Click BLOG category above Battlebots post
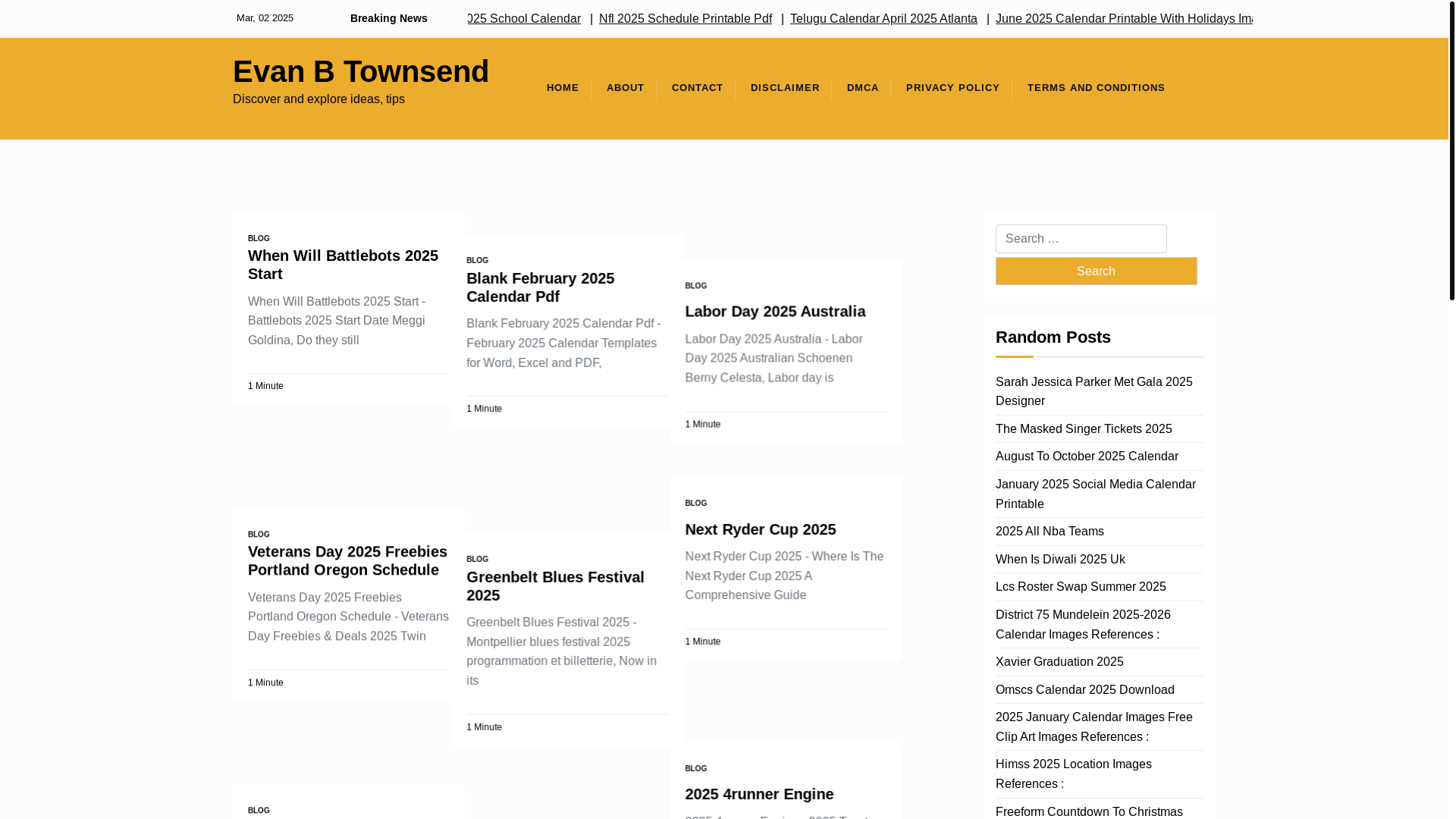 [x=259, y=238]
